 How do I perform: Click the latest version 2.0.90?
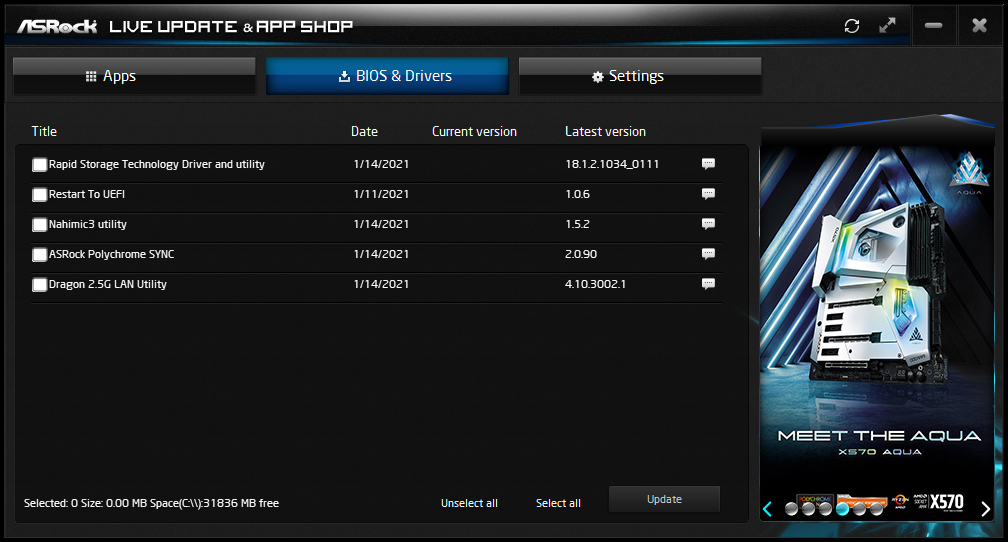click(581, 254)
